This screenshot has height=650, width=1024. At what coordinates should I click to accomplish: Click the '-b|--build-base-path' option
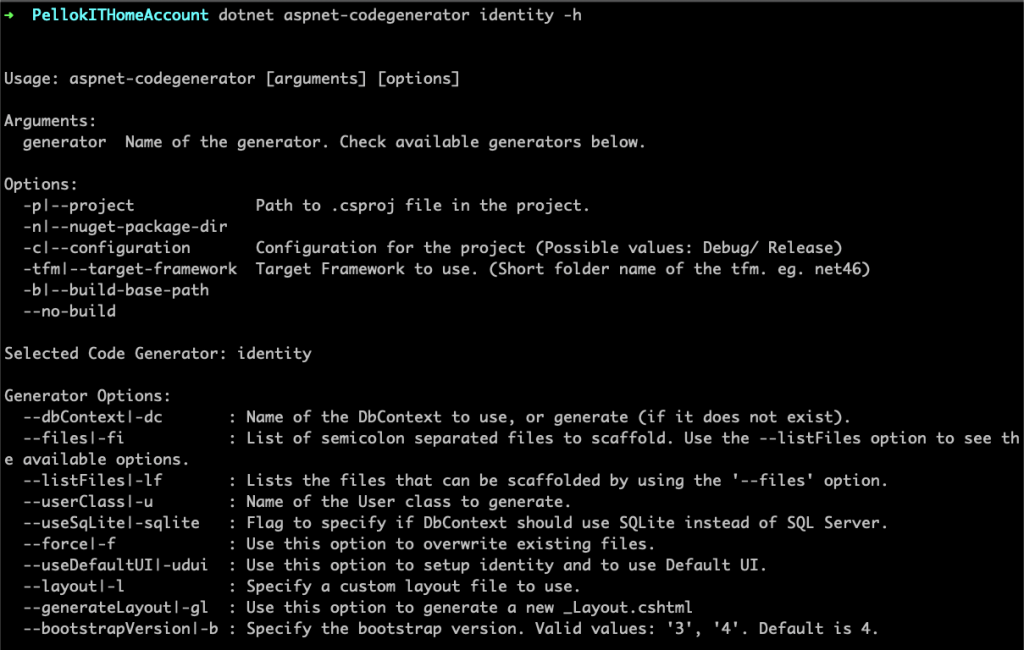pos(115,290)
